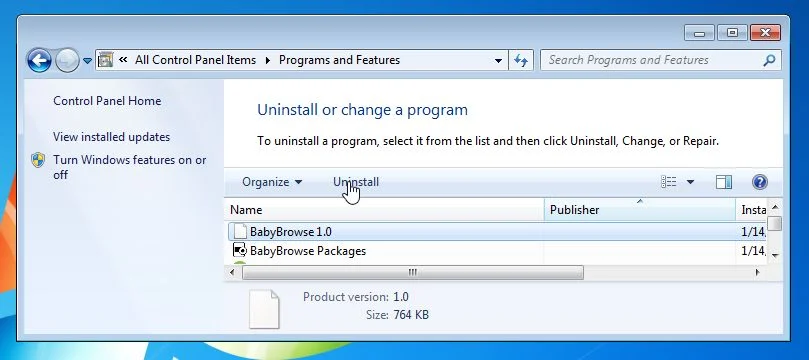Open the recent pages dropdown arrow
This screenshot has height=360, width=809.
[x=87, y=61]
